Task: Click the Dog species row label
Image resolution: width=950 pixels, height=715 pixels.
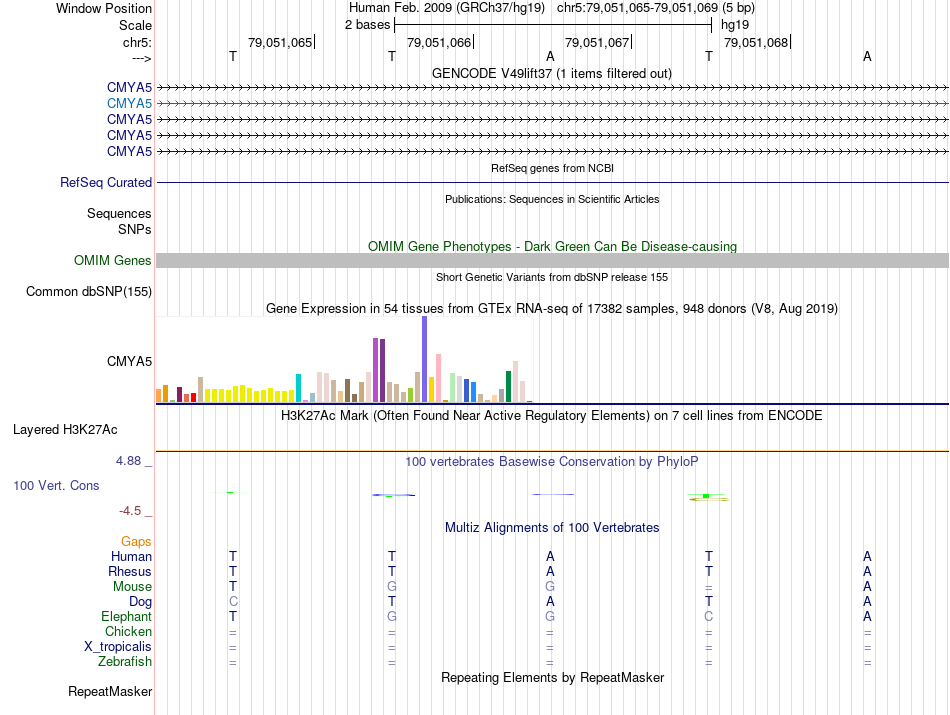Action: tap(141, 602)
